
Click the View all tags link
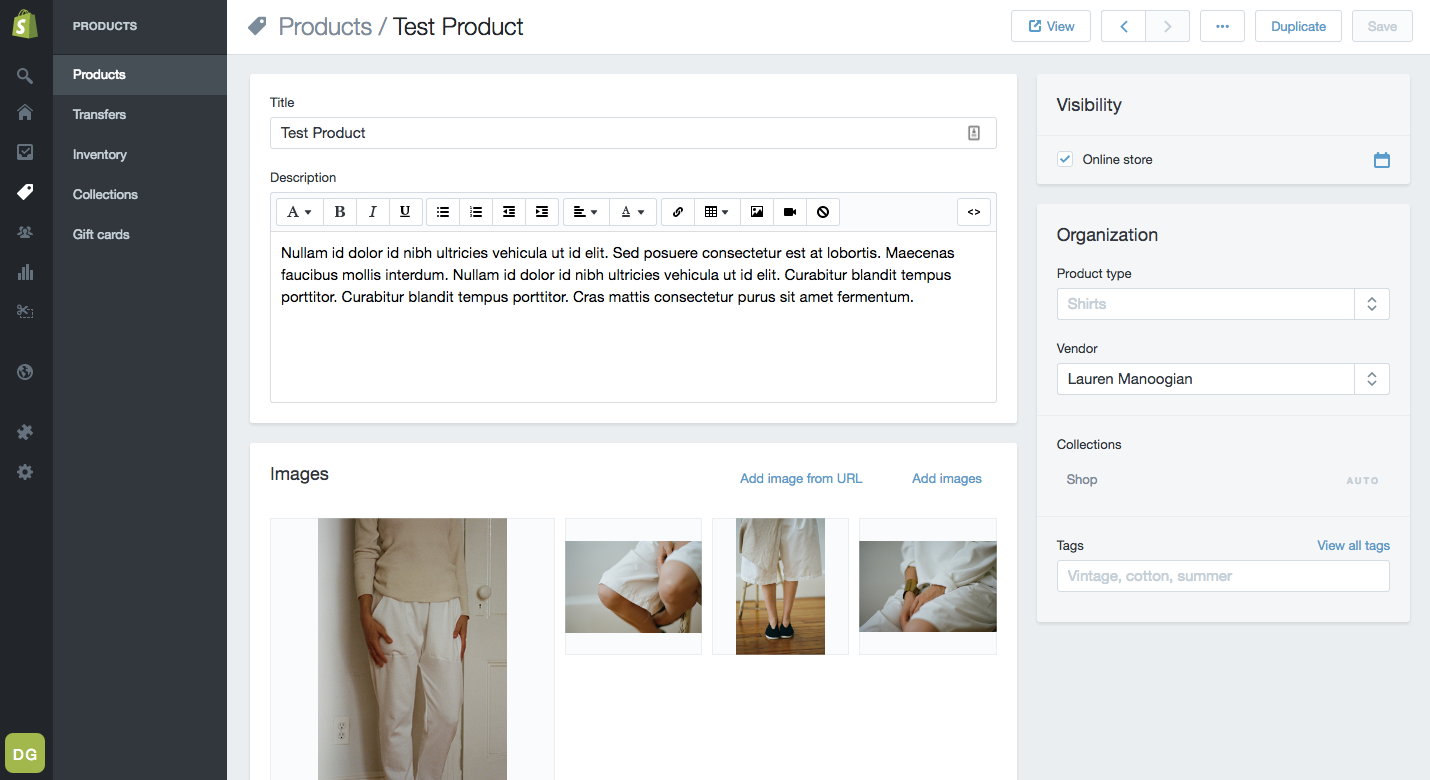coord(1353,545)
